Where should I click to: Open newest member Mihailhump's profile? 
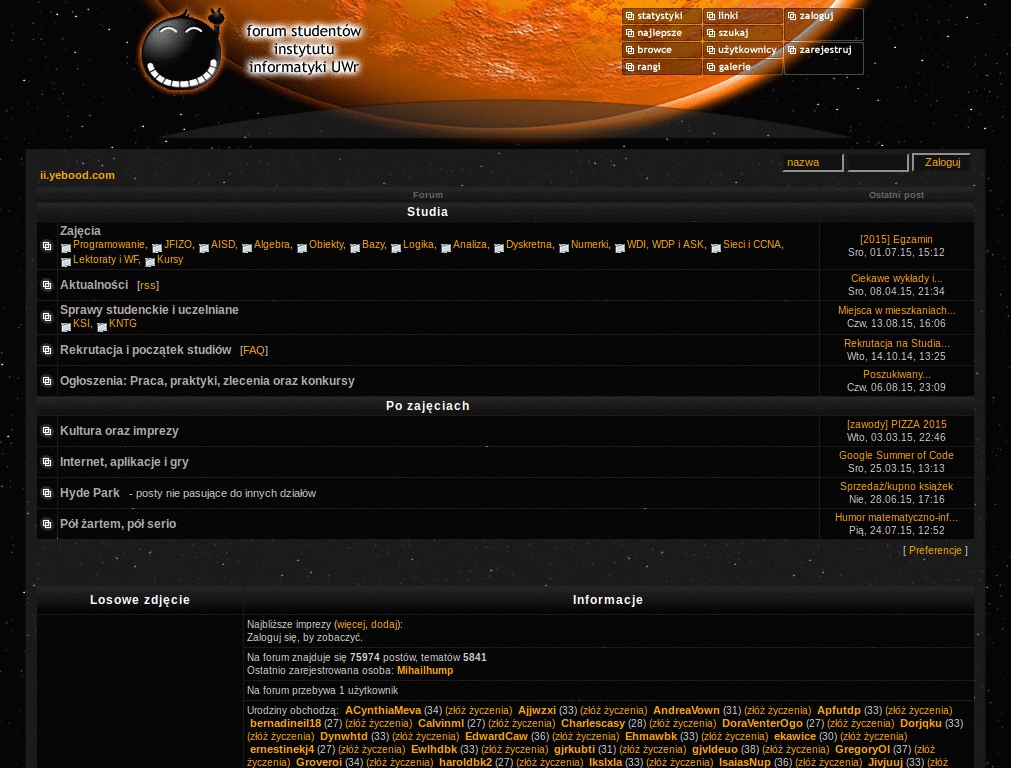(424, 671)
